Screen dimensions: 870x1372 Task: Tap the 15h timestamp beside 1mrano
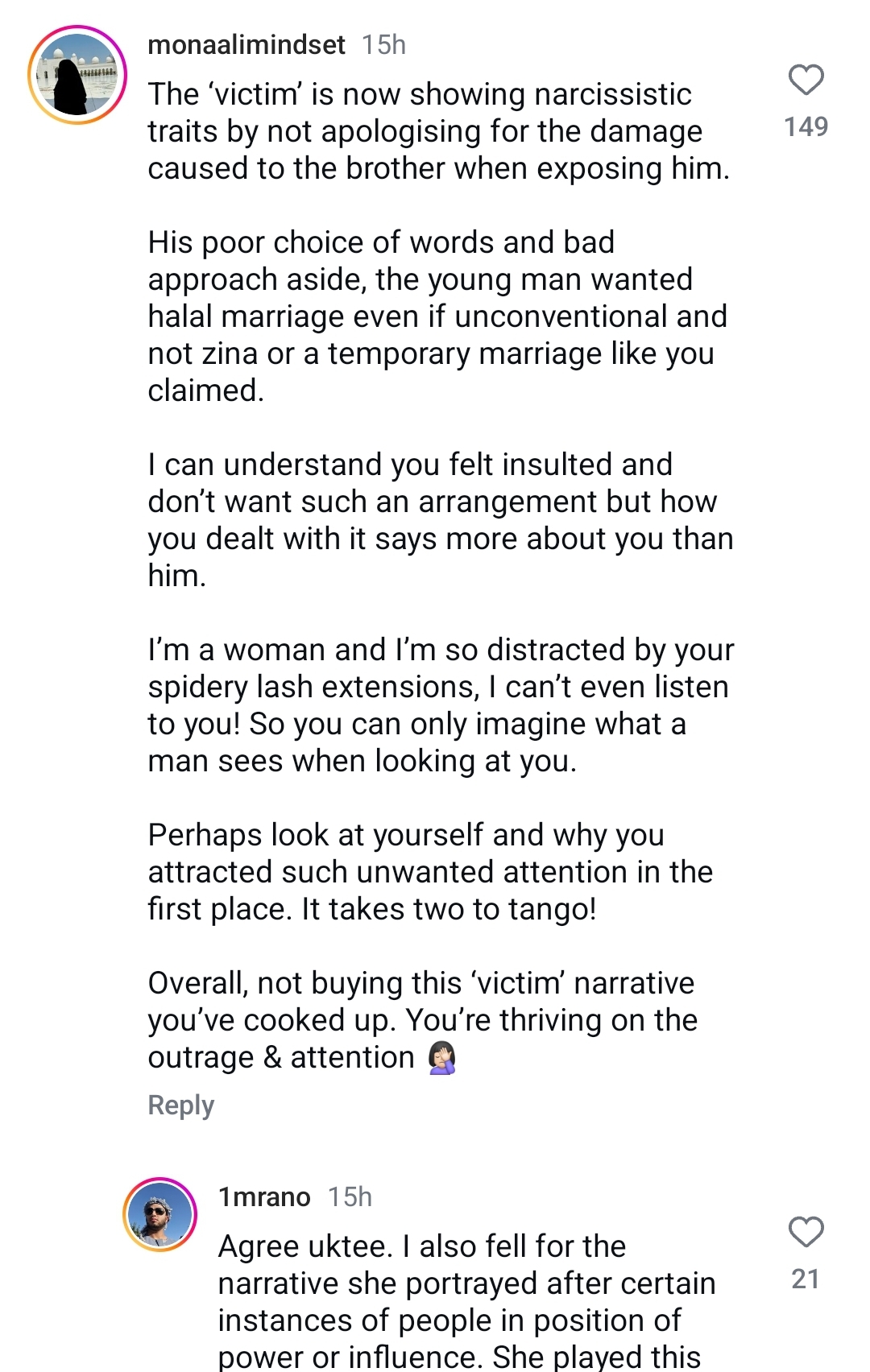coord(350,1197)
